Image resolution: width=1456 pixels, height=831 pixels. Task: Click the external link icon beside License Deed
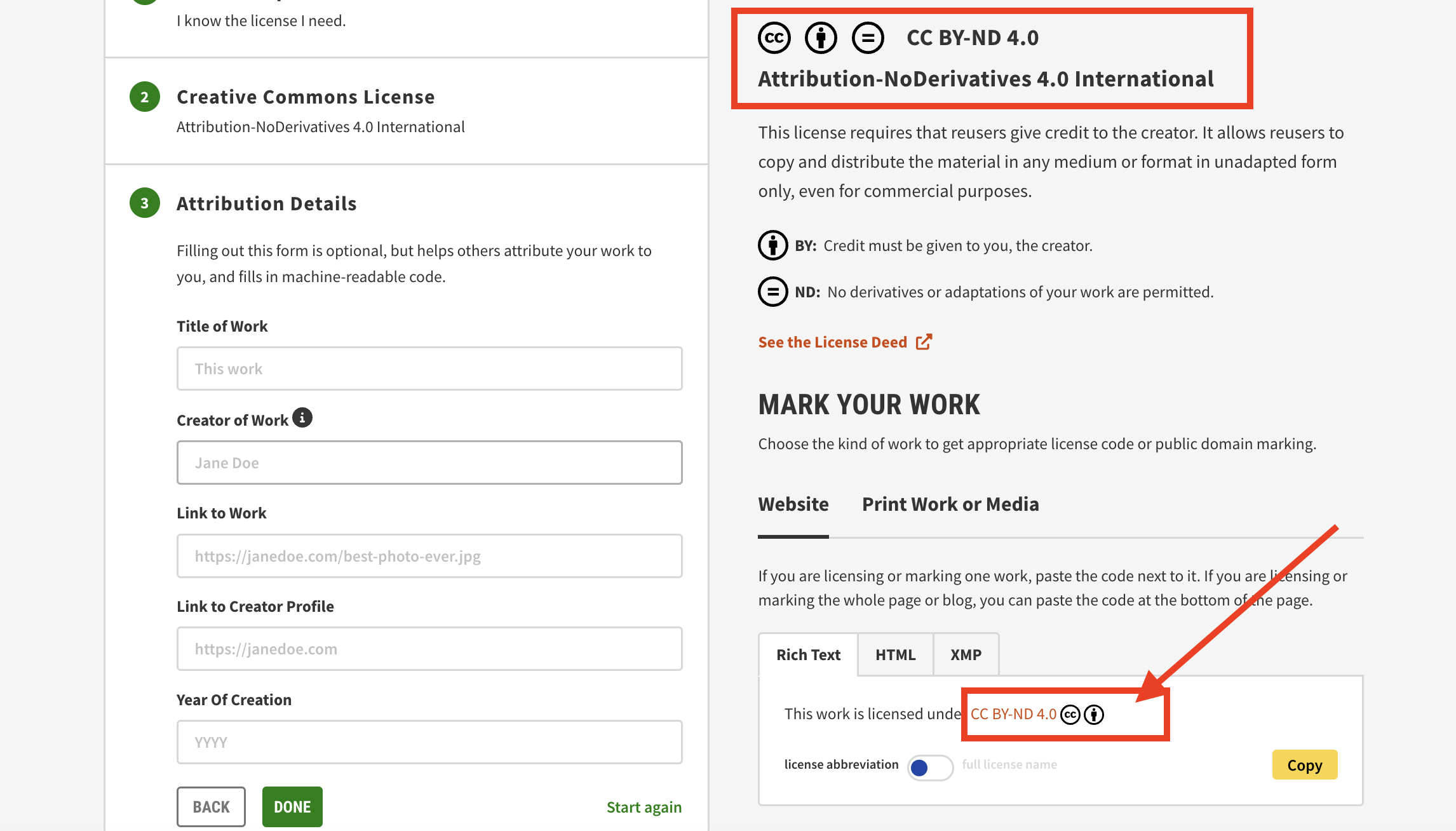pos(923,341)
